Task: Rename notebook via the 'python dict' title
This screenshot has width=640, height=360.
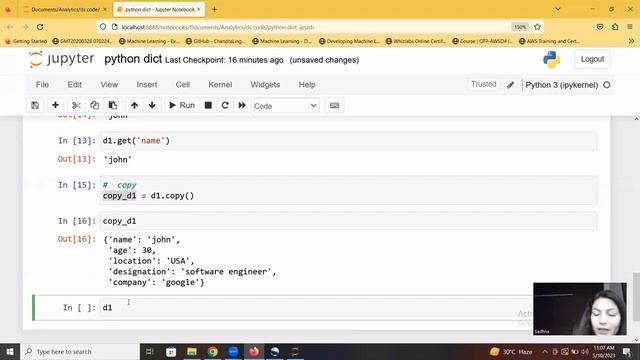Action: 133,59
